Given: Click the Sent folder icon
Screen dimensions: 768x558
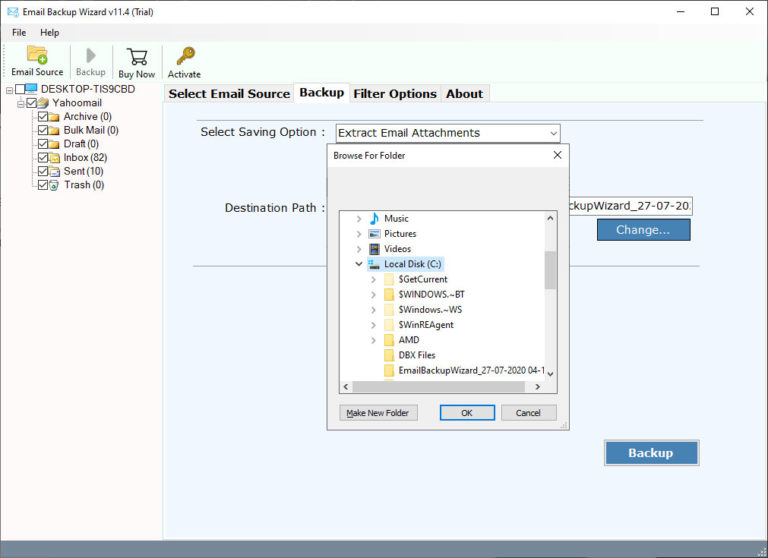Looking at the screenshot, I should coord(54,171).
